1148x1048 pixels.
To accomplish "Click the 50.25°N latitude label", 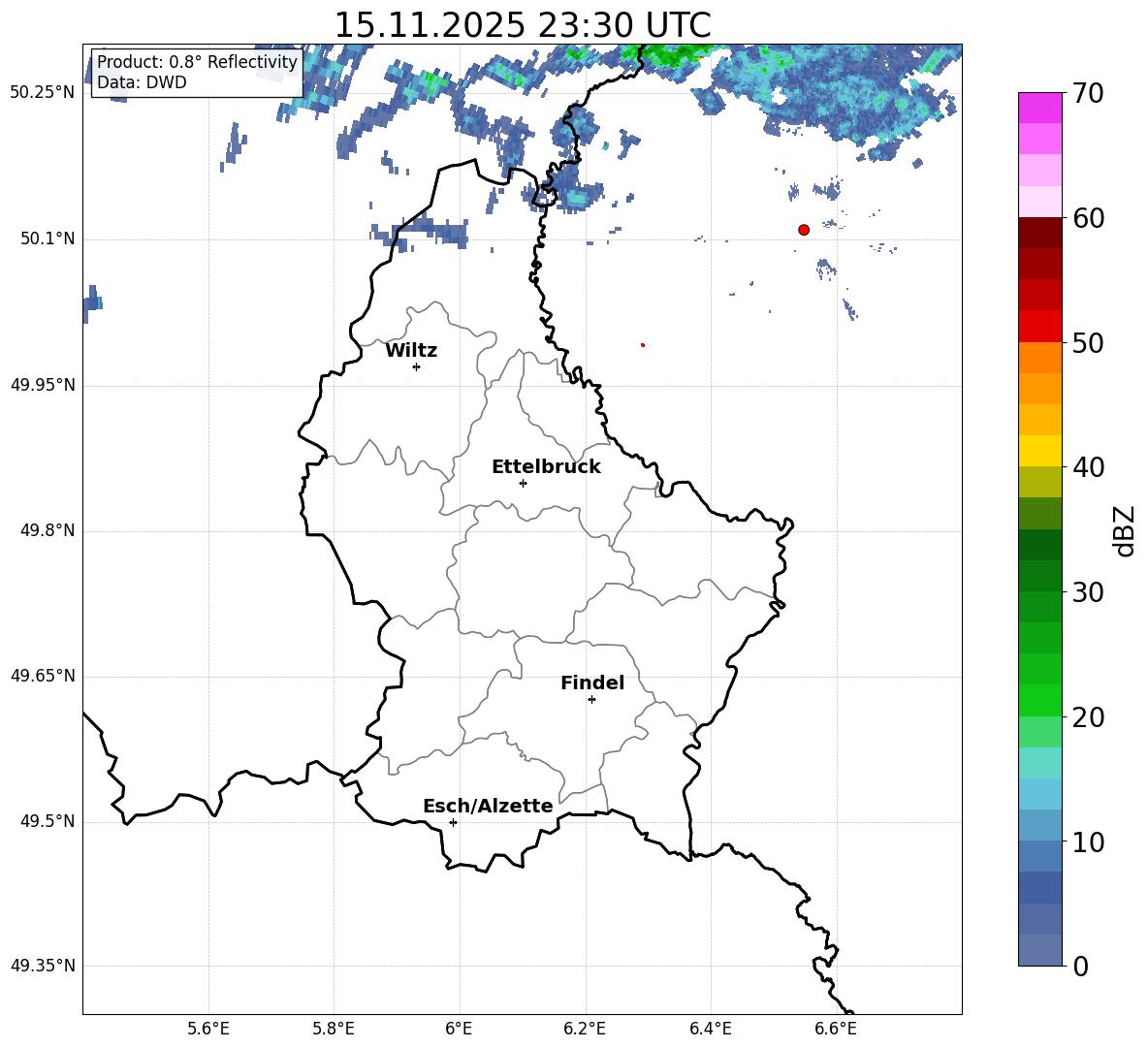I will click(43, 93).
